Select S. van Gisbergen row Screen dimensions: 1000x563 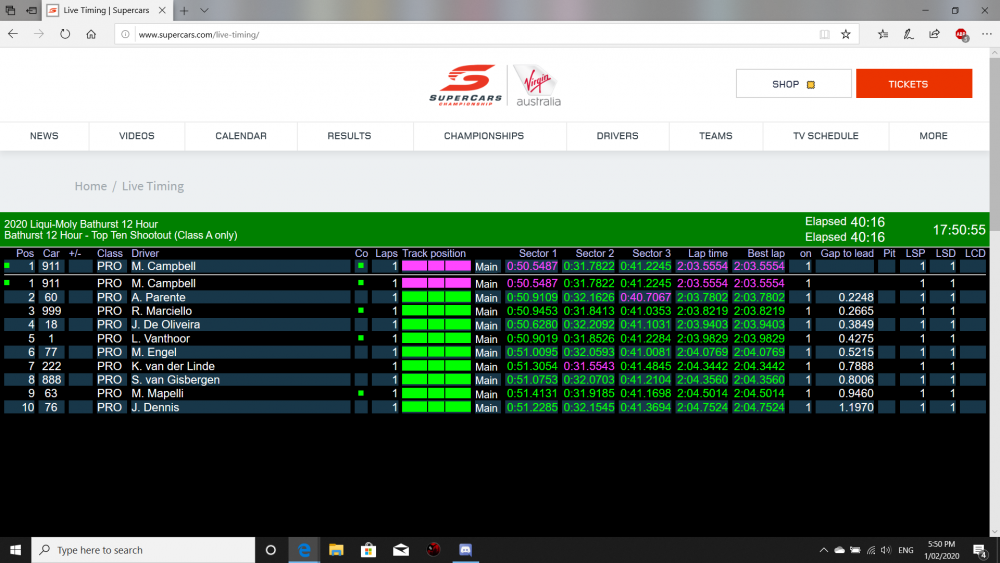(x=495, y=379)
